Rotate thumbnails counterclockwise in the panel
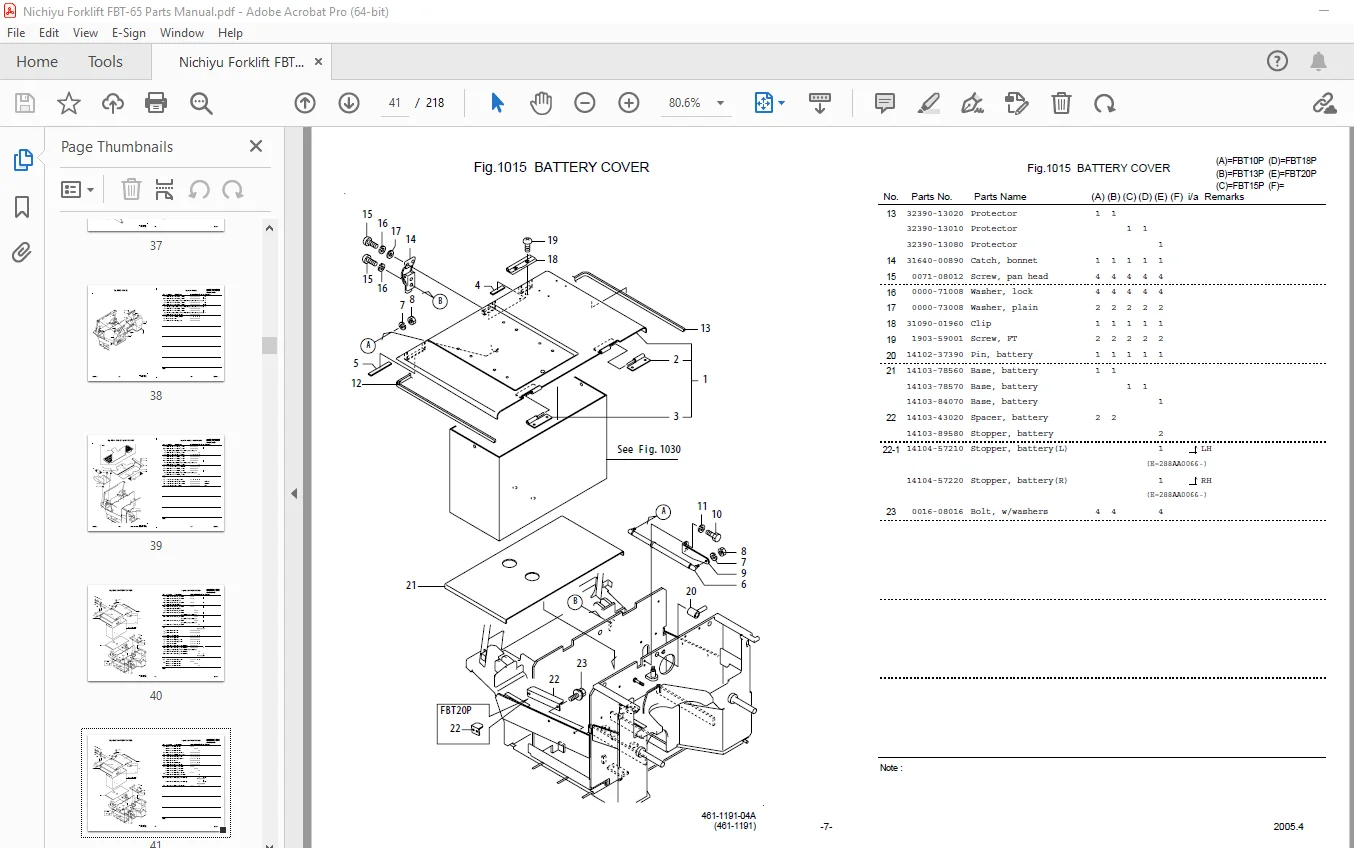The width and height of the screenshot is (1354, 848). 199,189
